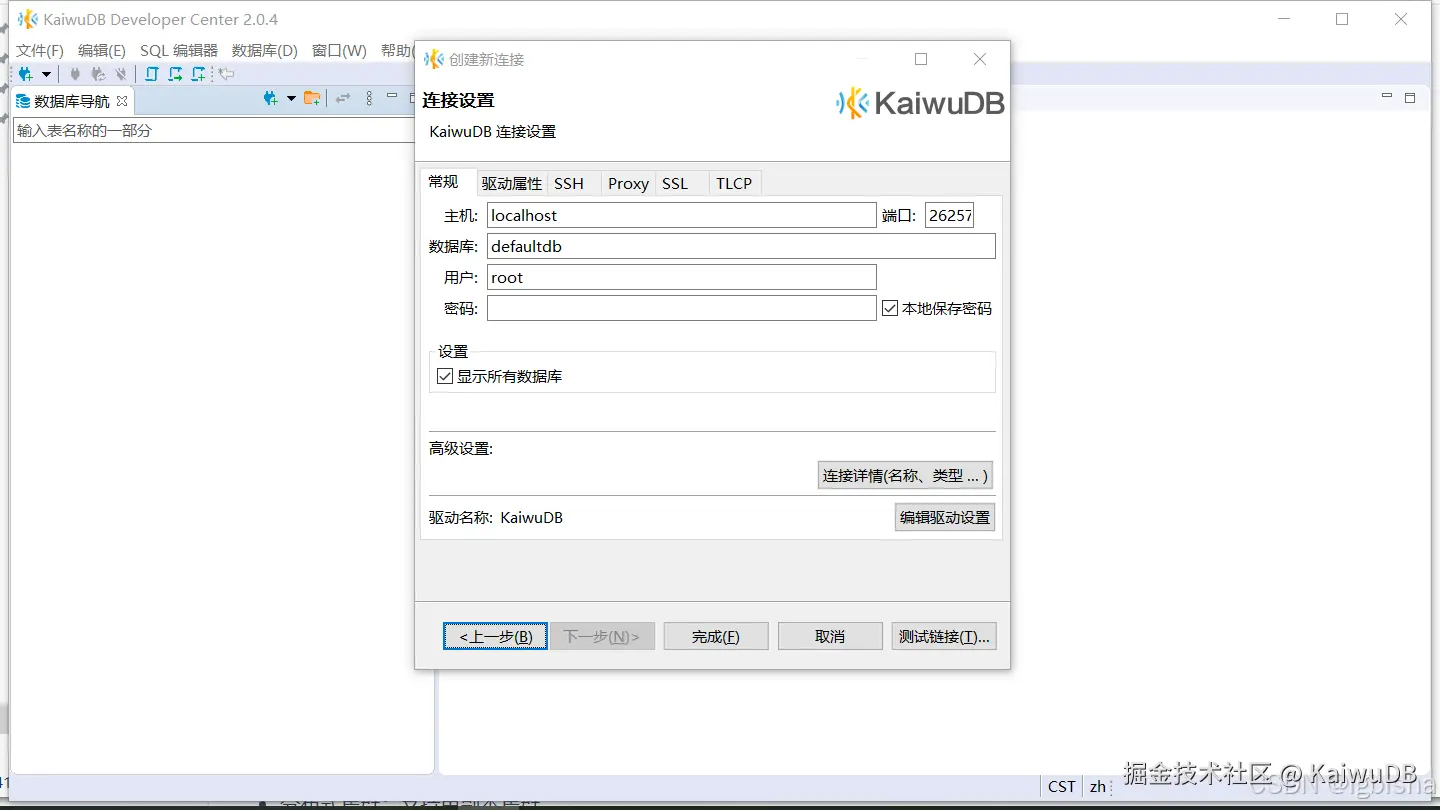Click the grayed Connect plug icon in toolbar
This screenshot has width=1440, height=810.
click(75, 74)
